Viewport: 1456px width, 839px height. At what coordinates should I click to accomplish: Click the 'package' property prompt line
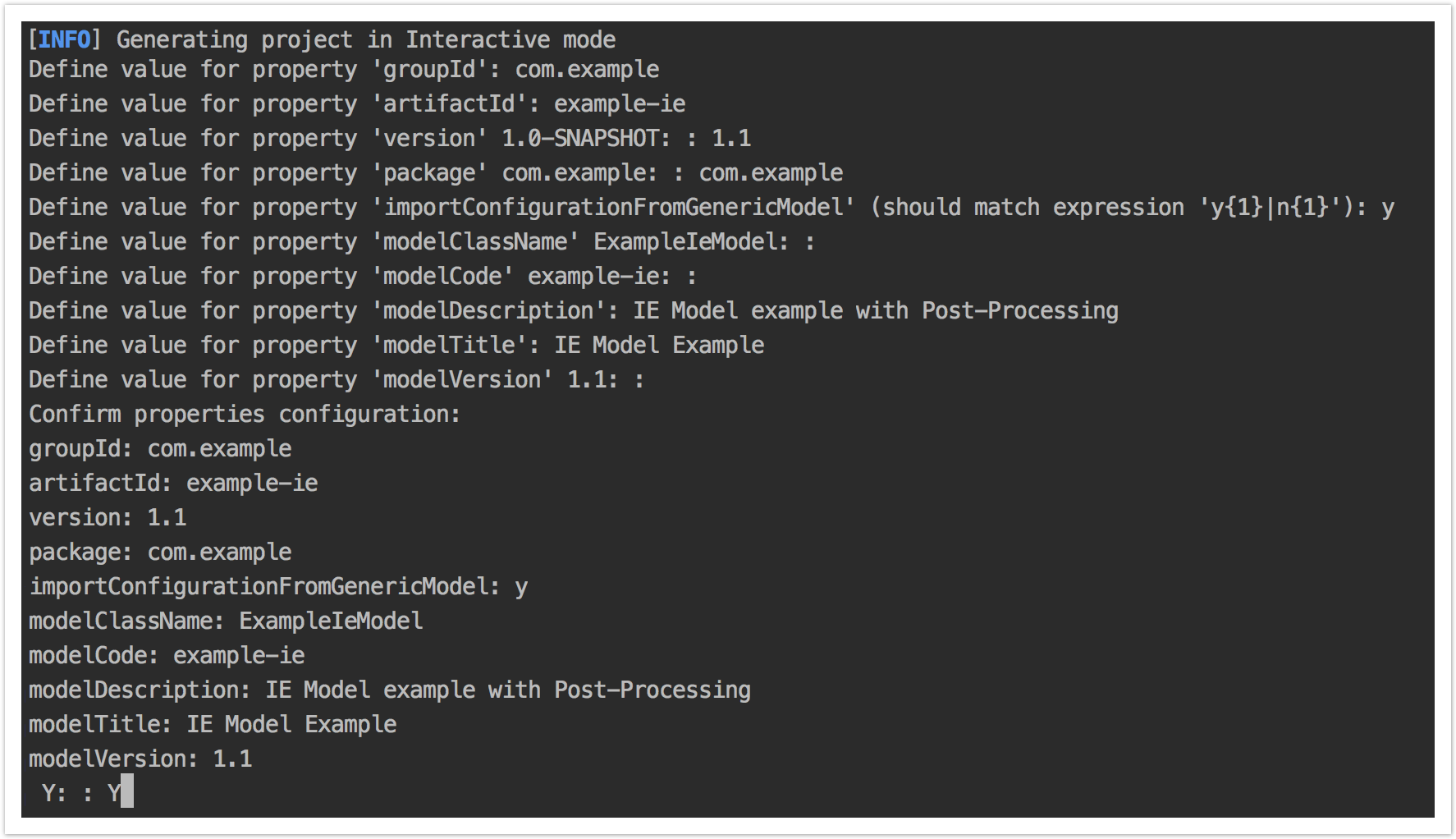pyautogui.click(x=436, y=173)
